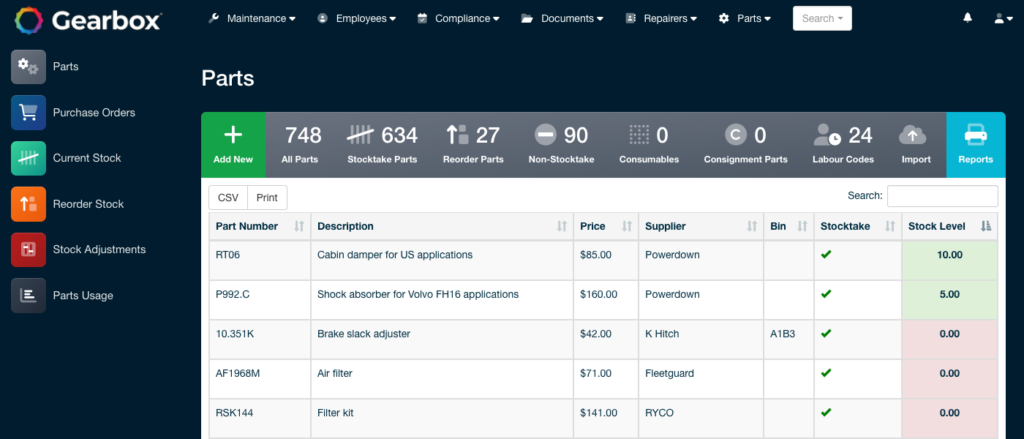The image size is (1024, 439).
Task: Open the Reports printer icon tile
Action: [x=975, y=136]
